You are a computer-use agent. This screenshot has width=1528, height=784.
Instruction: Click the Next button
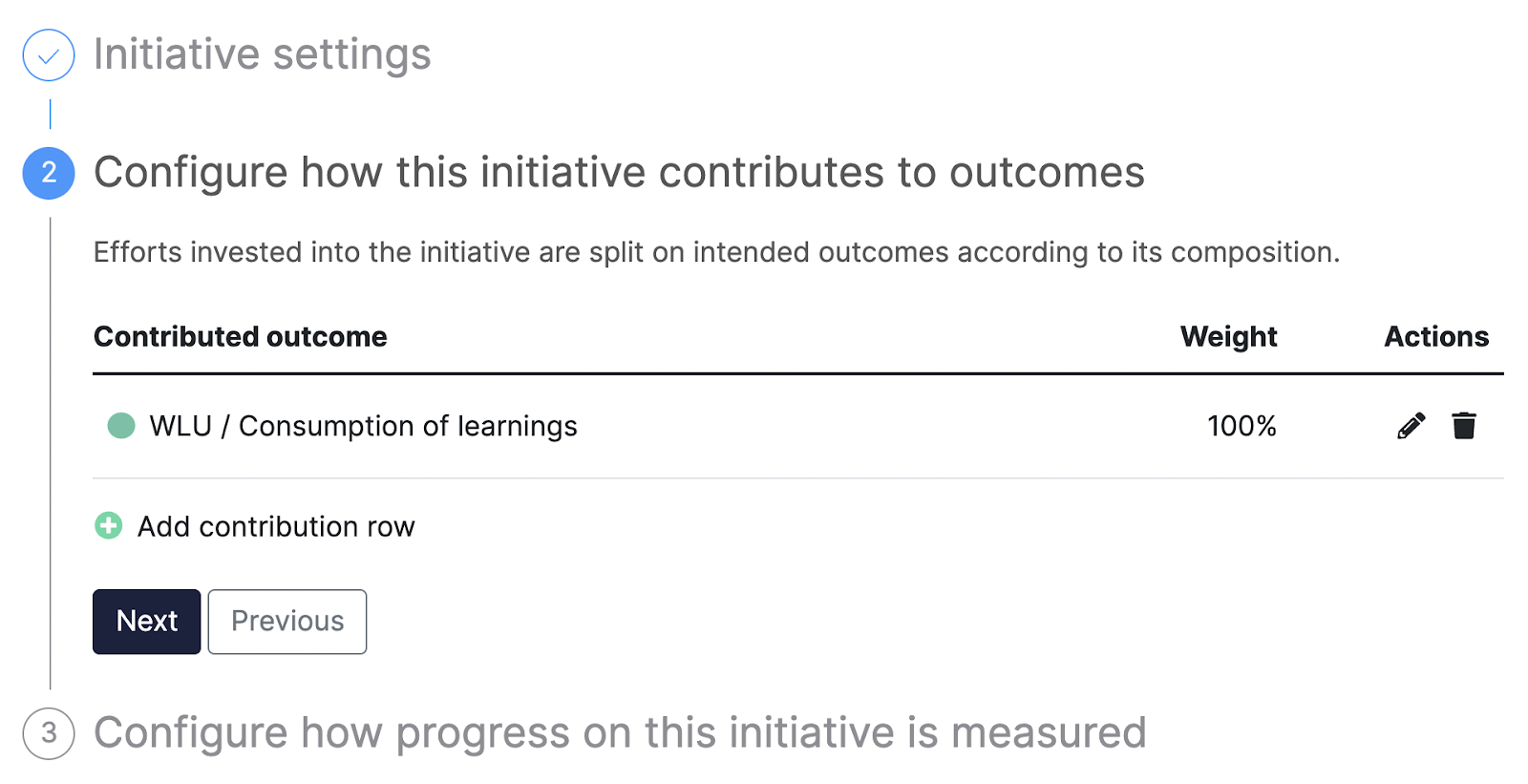(147, 622)
